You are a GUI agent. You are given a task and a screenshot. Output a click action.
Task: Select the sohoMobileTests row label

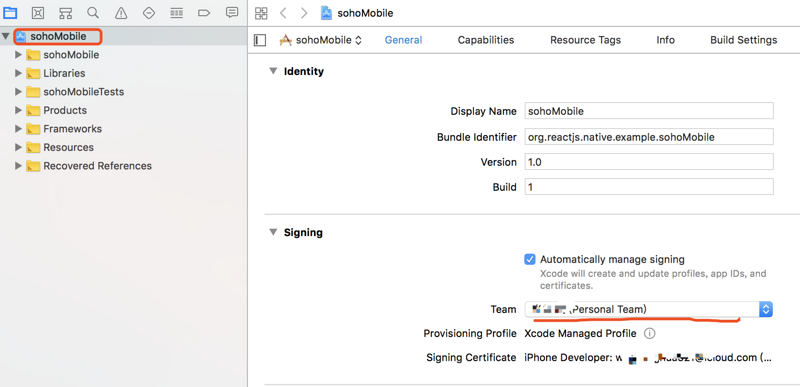pos(84,92)
